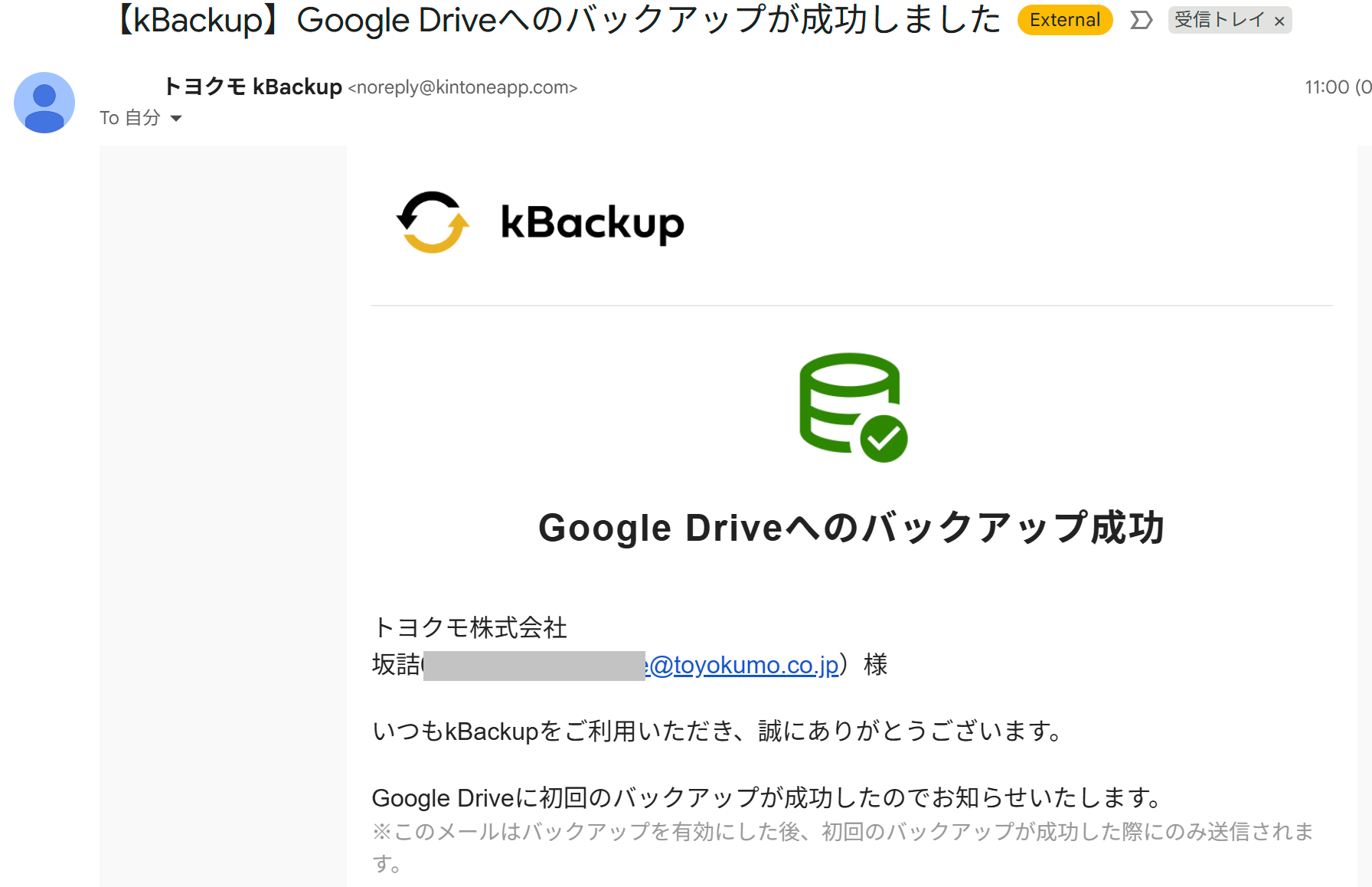This screenshot has height=887, width=1372.
Task: Remove the 受信トレイ label with its x
Action: click(1279, 21)
